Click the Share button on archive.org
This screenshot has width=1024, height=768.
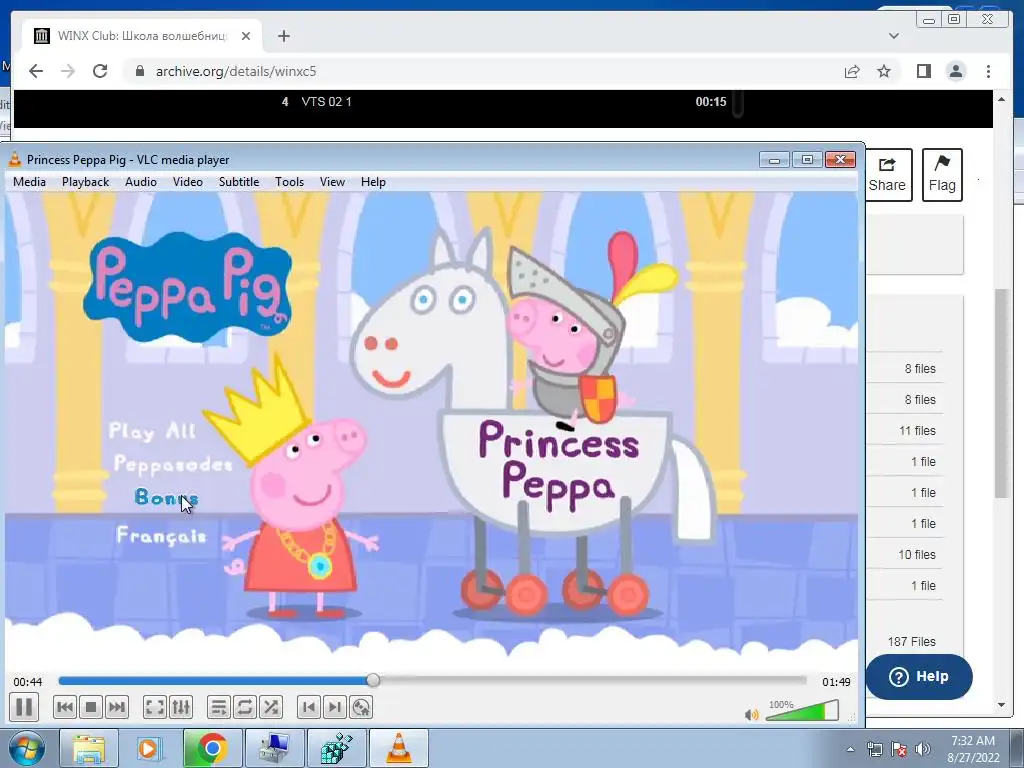[x=887, y=175]
